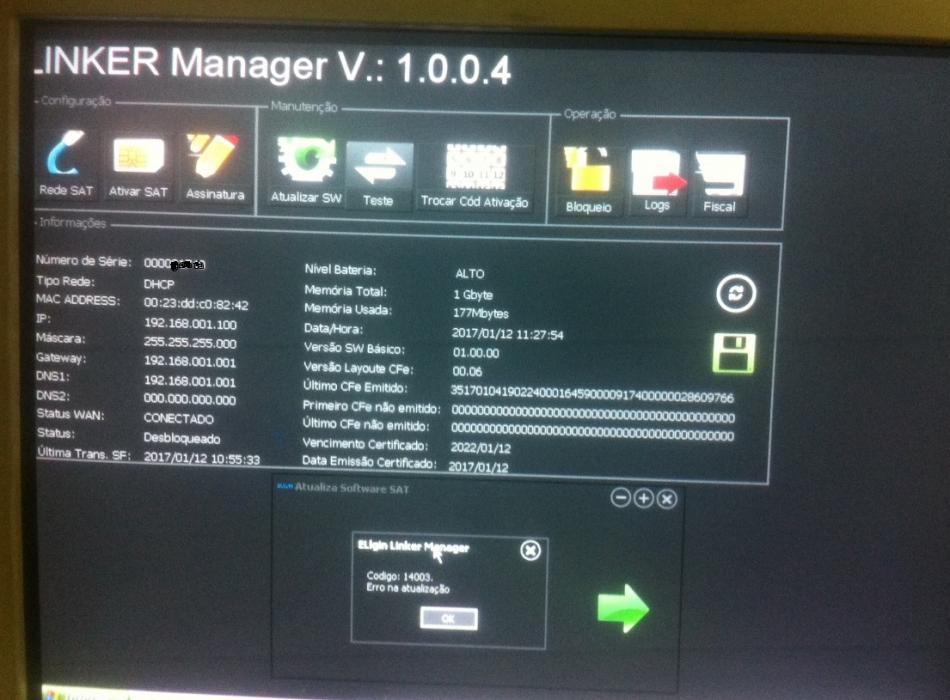This screenshot has width=950, height=700.
Task: Click Memória Usada value 177Mbytes
Action: tap(480, 314)
